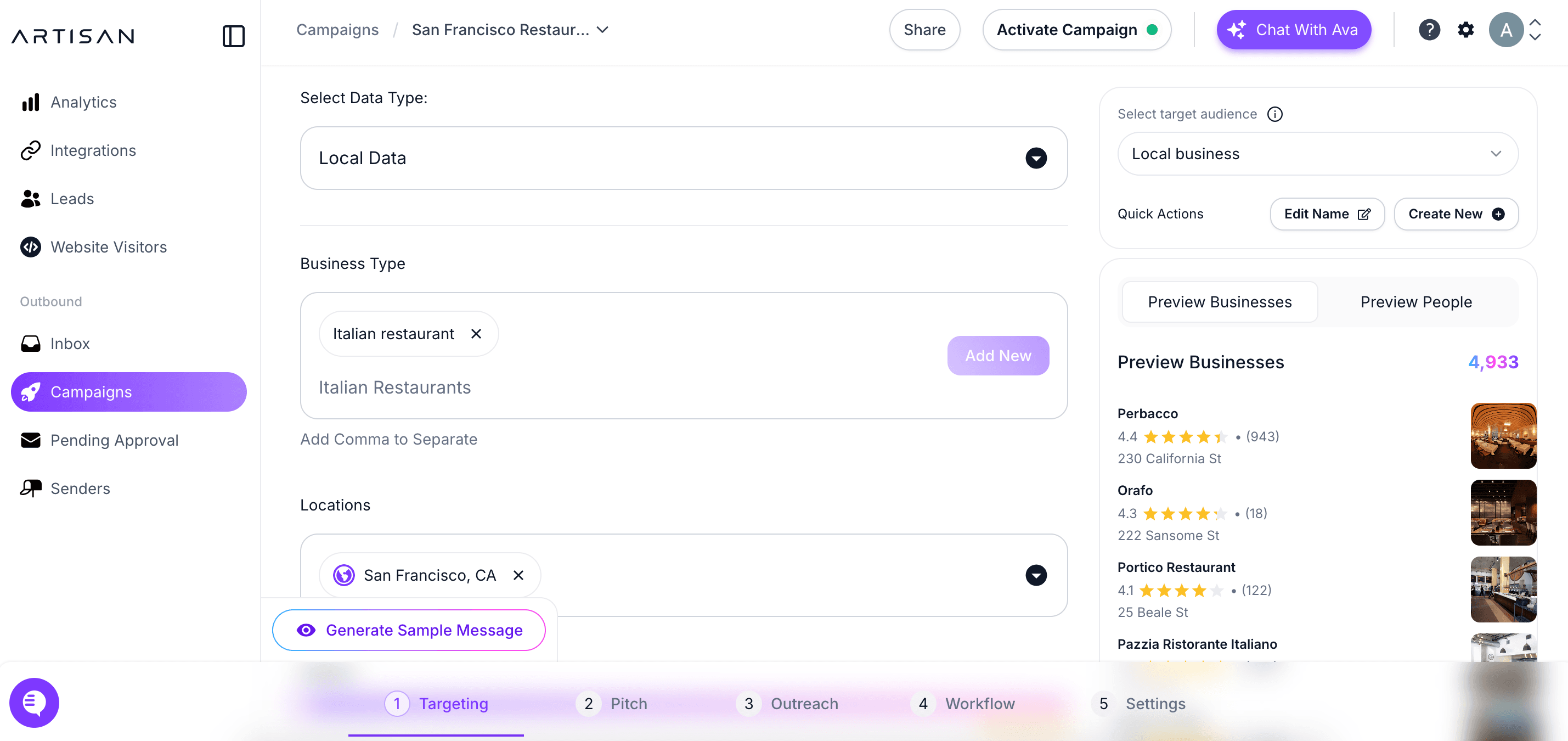Open the support chat bubble icon
Image resolution: width=1568 pixels, height=741 pixels.
[34, 702]
